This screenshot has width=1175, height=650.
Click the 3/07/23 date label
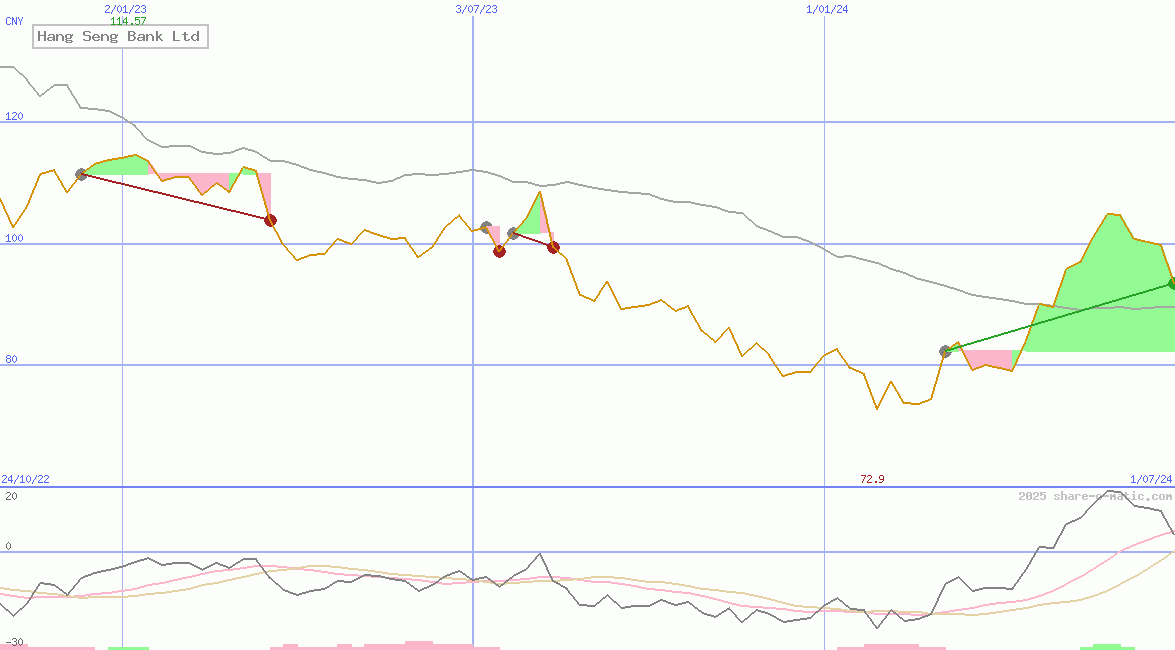(x=476, y=9)
